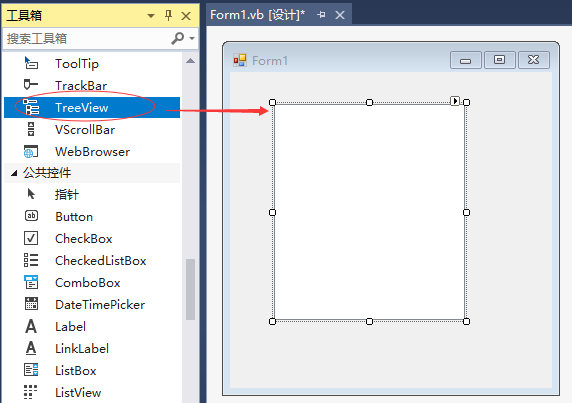Collapse the 公共控件 group
572x403 pixels.
14,173
